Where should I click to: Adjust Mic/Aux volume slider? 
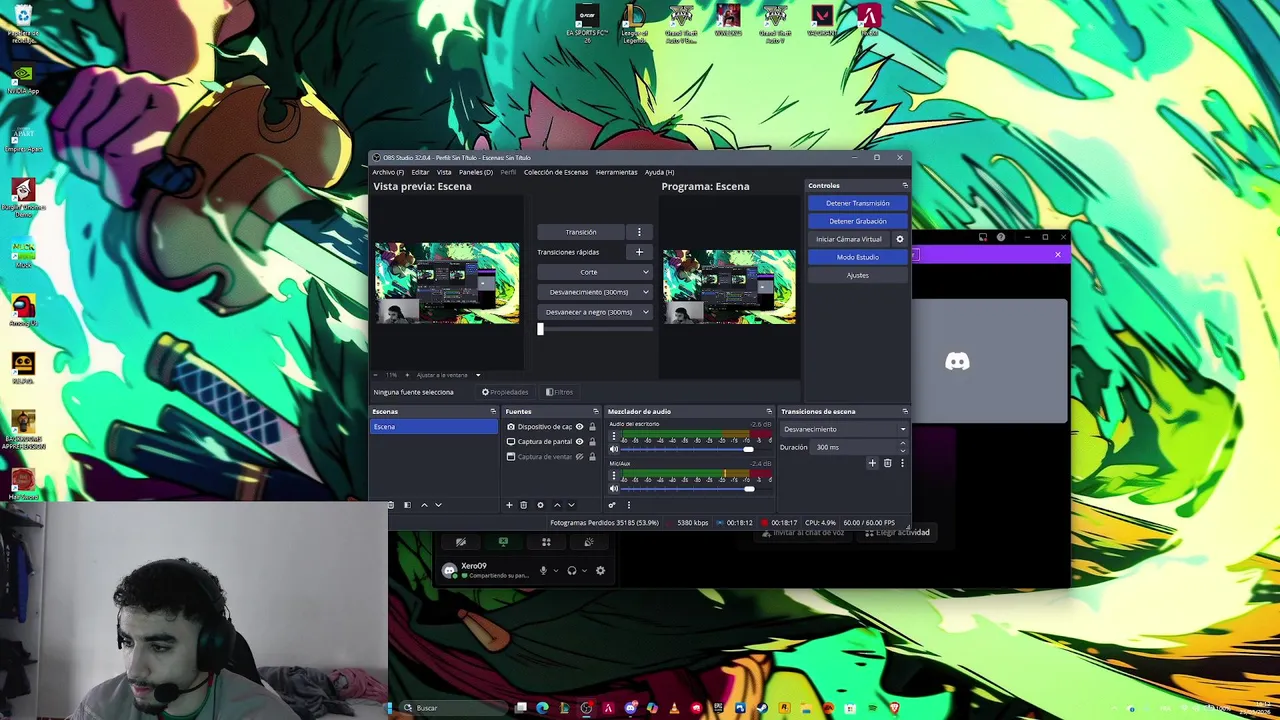(748, 489)
